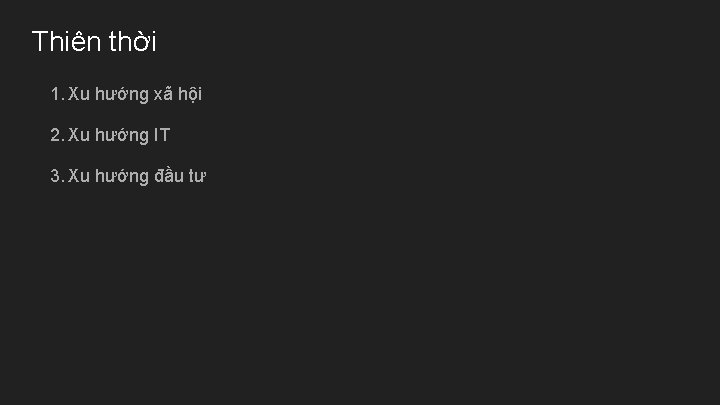Click "hướng" in the second list item
The image size is (720, 405).
point(122,135)
